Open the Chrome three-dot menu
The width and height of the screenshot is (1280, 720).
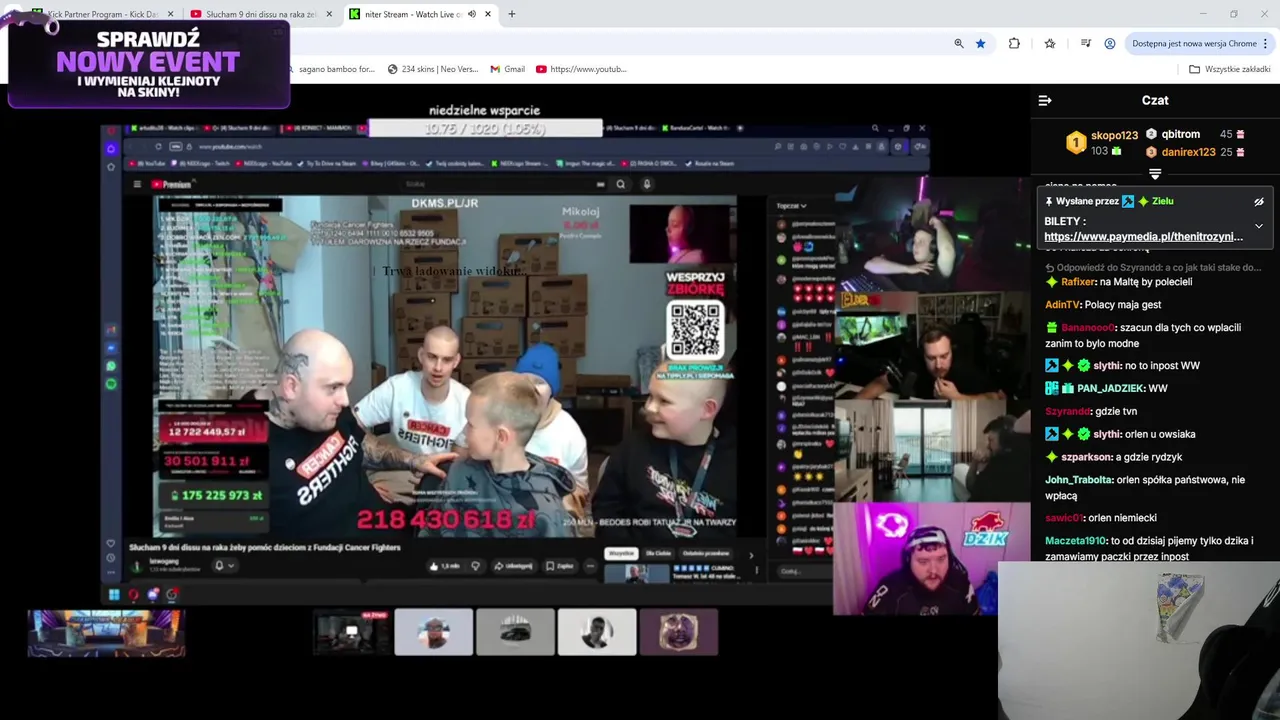(1266, 43)
